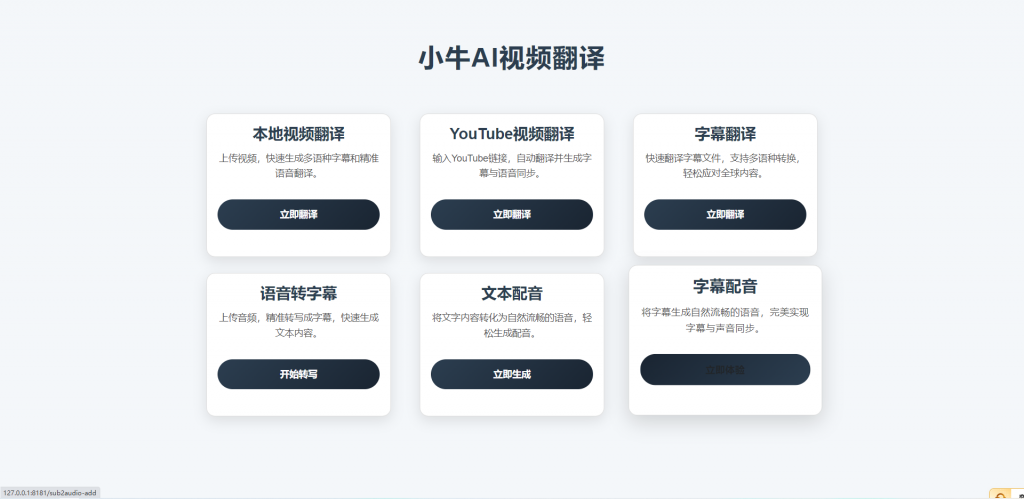This screenshot has width=1024, height=499.
Task: Click 立即生成 in the 文本配音 card
Action: point(512,374)
